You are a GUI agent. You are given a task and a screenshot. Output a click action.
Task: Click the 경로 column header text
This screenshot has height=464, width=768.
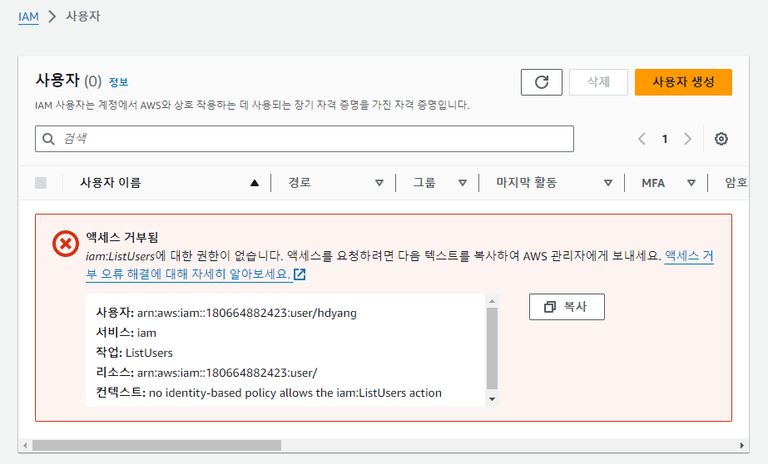pyautogui.click(x=299, y=183)
